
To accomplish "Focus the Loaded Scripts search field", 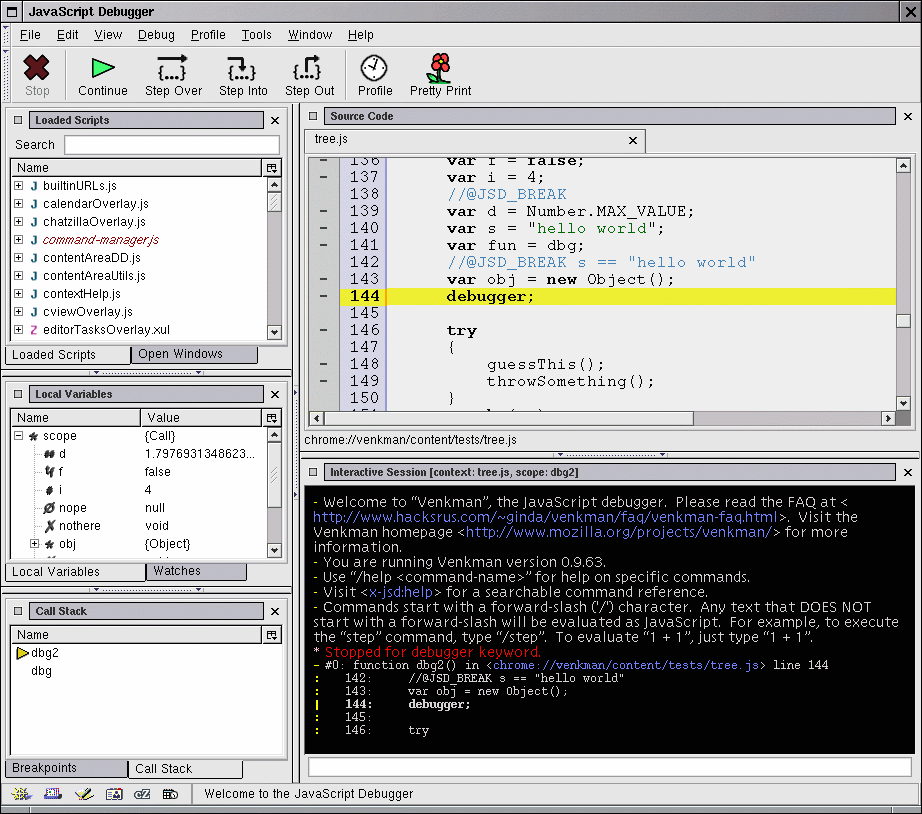I will coord(172,145).
